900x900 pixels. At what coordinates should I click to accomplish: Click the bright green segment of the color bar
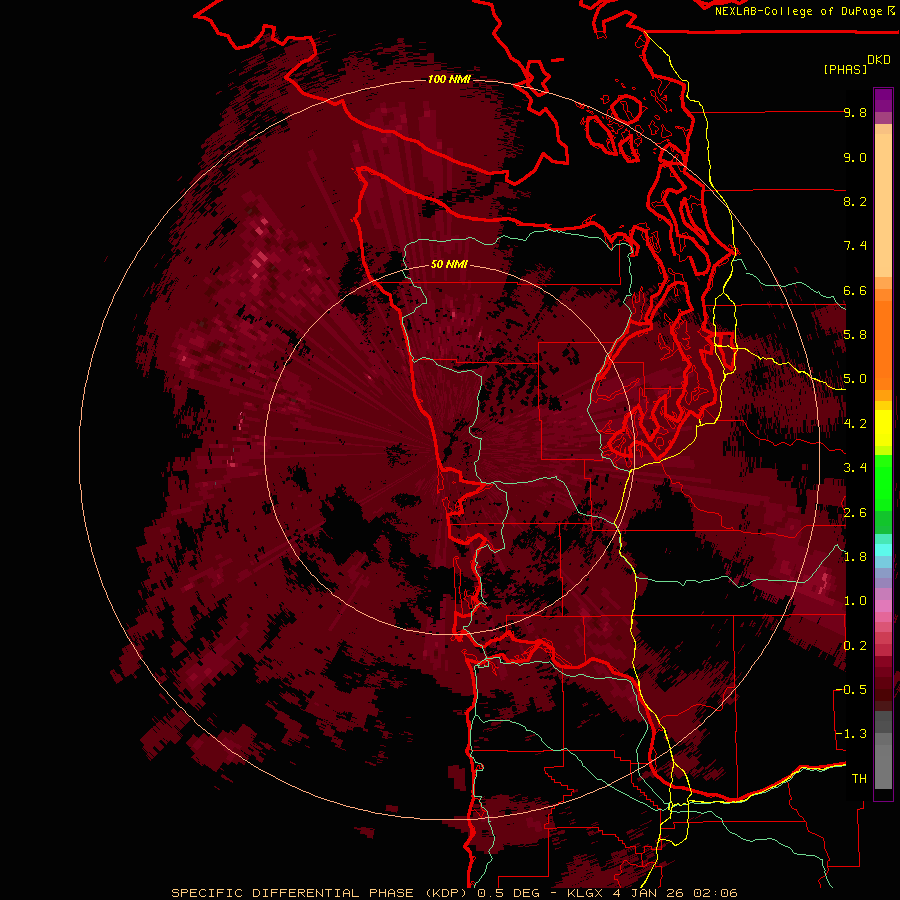(x=883, y=482)
